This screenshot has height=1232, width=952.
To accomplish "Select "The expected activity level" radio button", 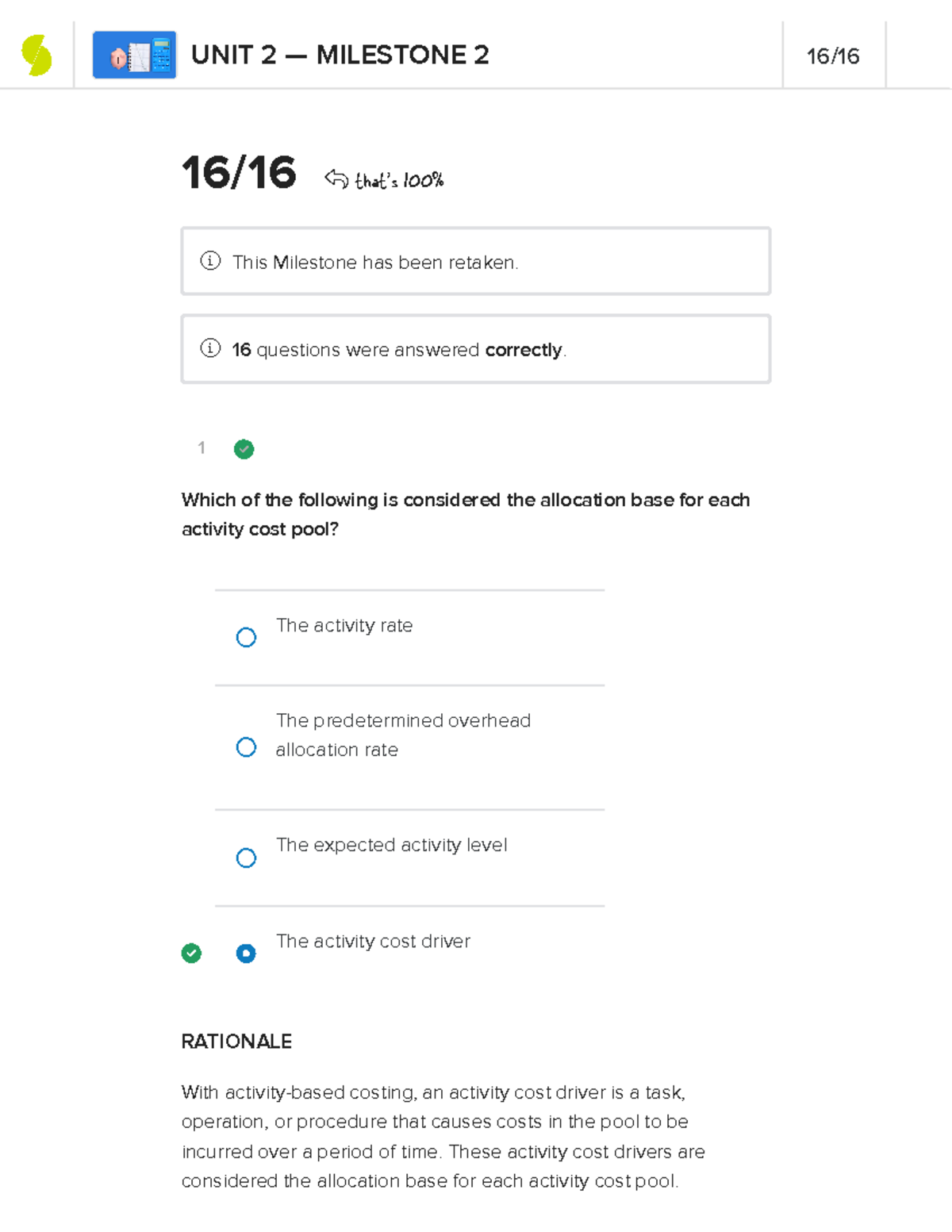I will [x=246, y=858].
